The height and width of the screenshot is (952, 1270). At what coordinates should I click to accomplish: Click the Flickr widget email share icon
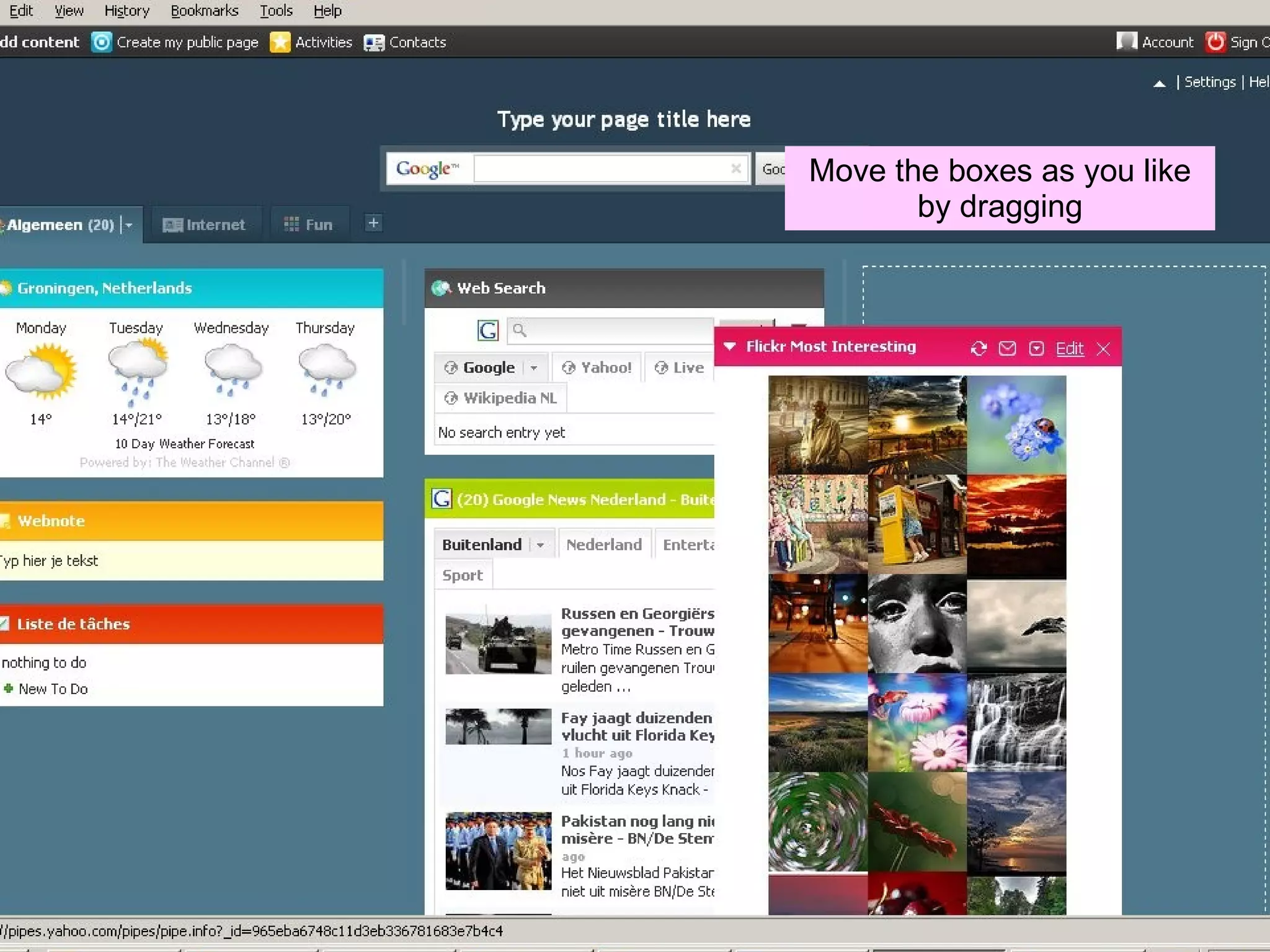point(1007,348)
